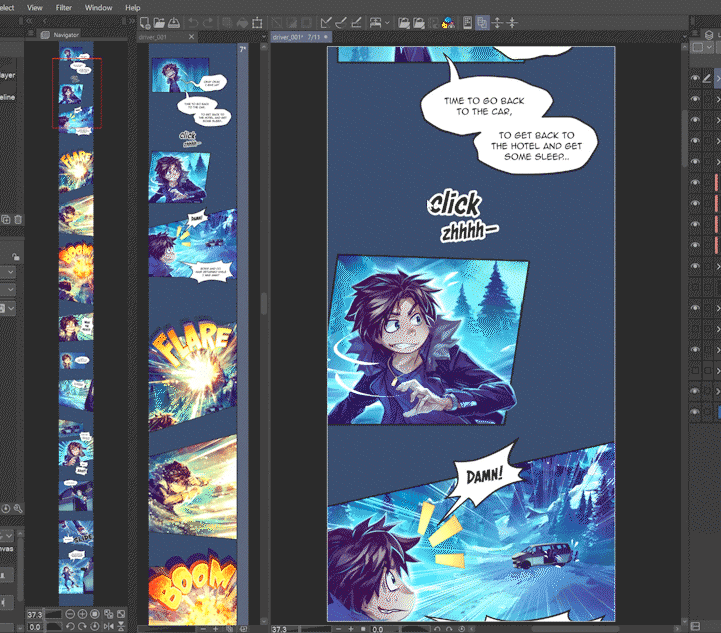Open a file using the folder icon

pos(159,23)
